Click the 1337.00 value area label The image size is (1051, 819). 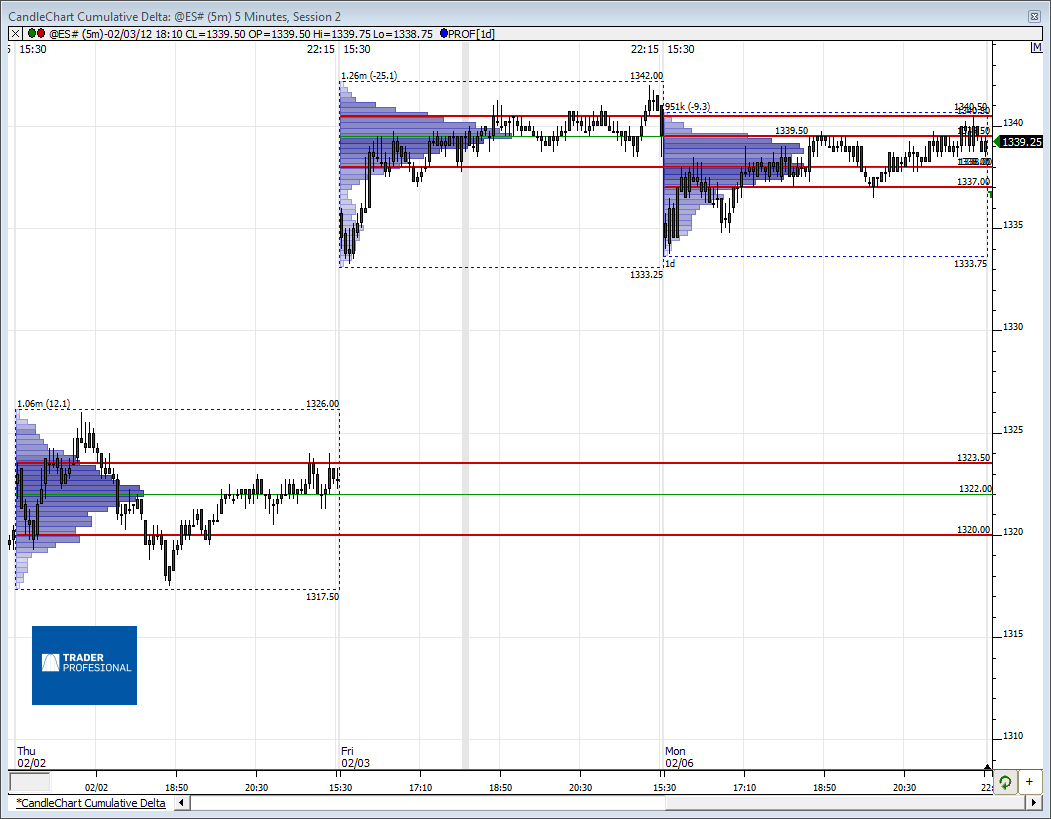tap(973, 182)
